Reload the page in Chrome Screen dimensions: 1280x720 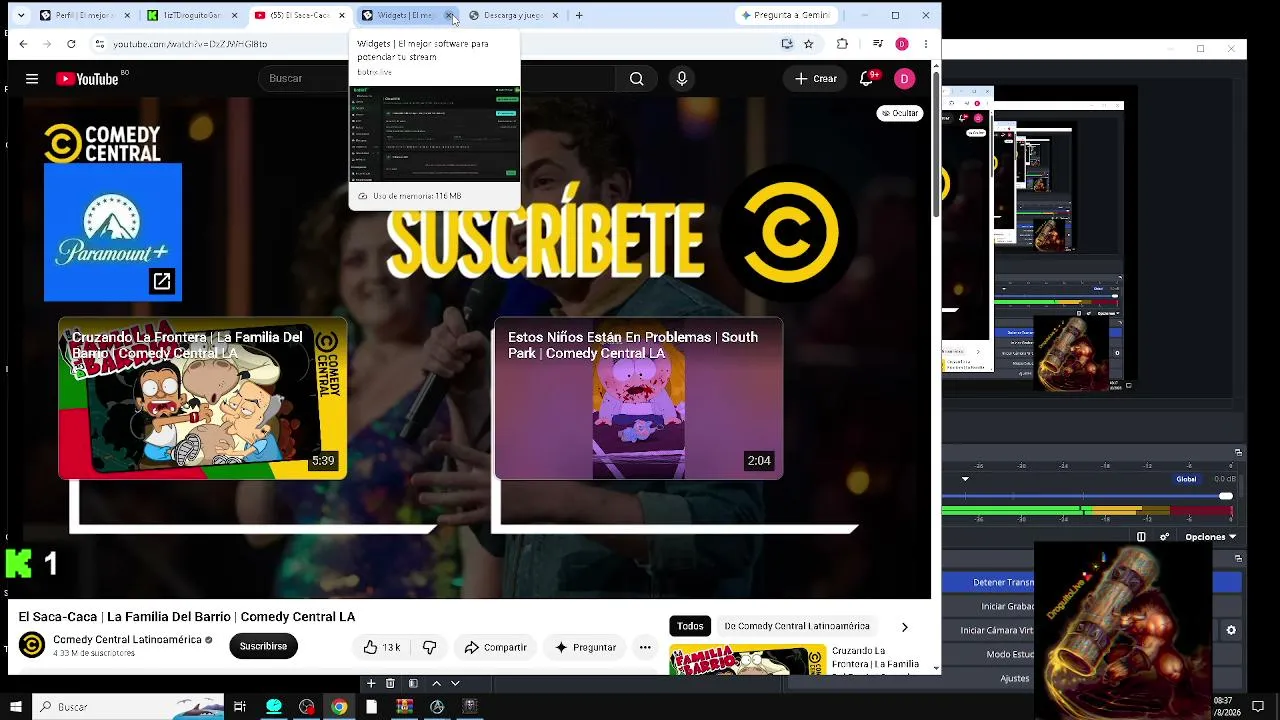click(x=71, y=44)
